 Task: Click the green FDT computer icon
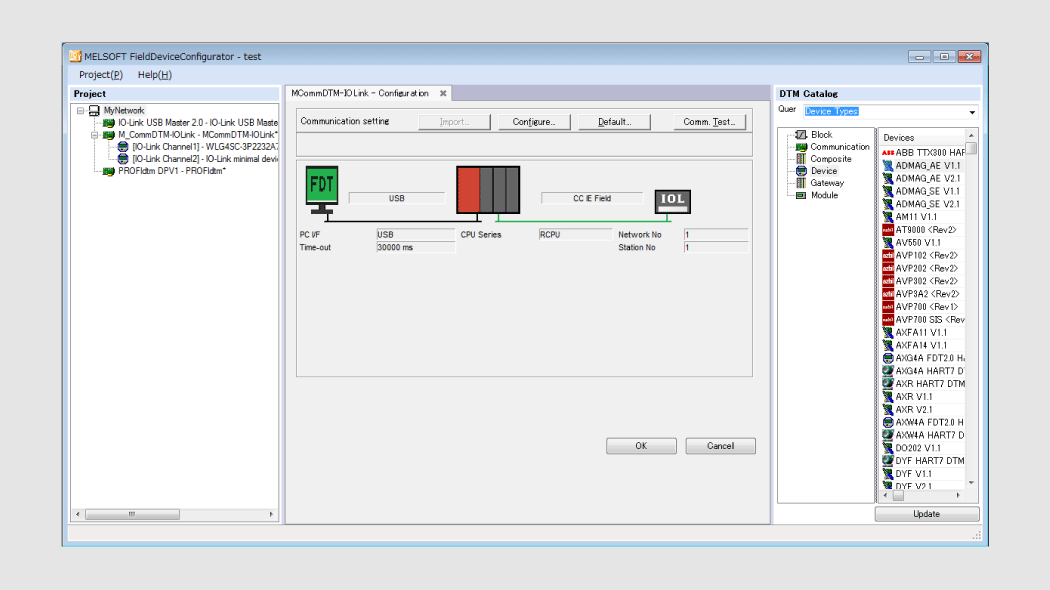pyautogui.click(x=322, y=186)
